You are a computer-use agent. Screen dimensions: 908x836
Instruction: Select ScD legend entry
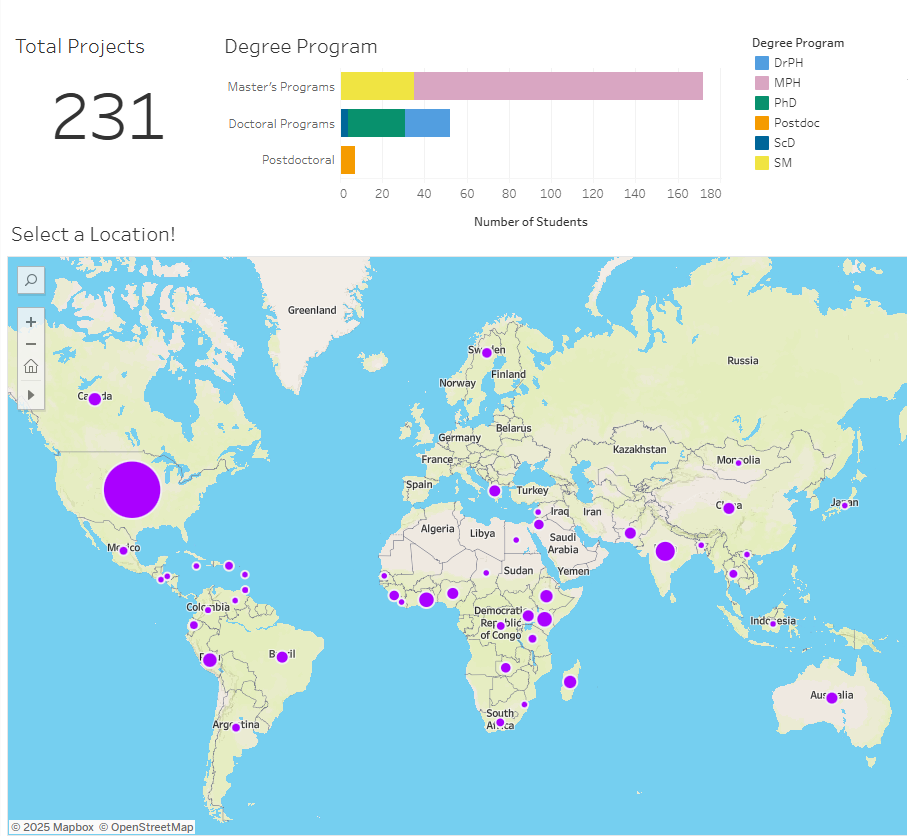click(784, 143)
